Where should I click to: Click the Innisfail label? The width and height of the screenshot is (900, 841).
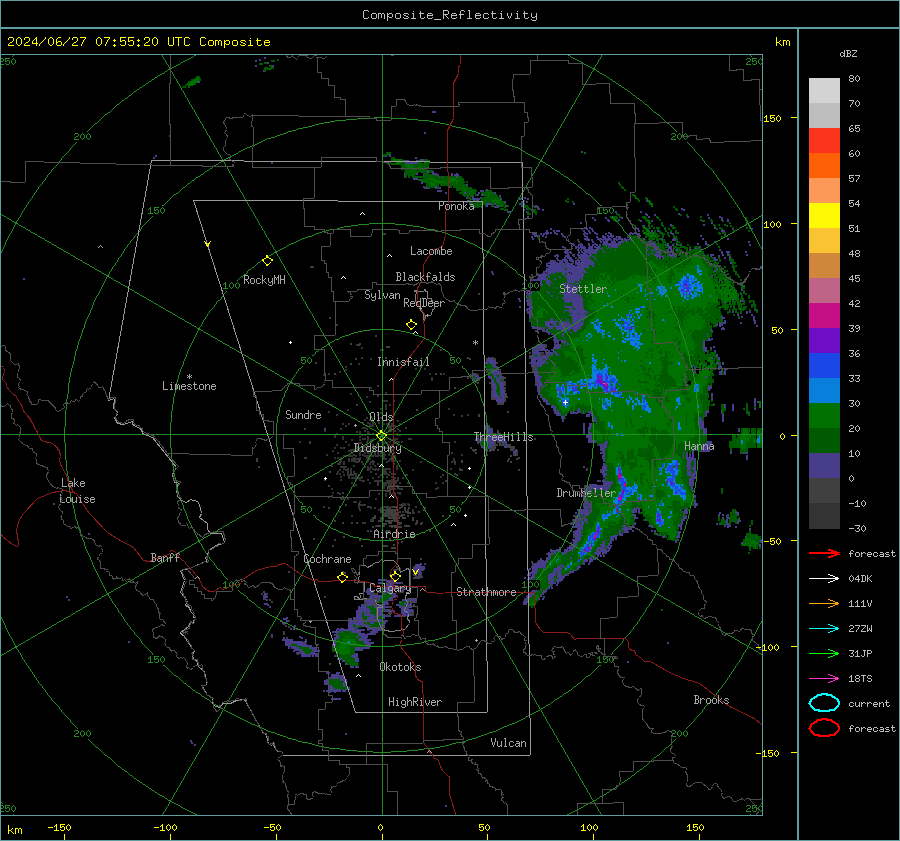click(403, 362)
